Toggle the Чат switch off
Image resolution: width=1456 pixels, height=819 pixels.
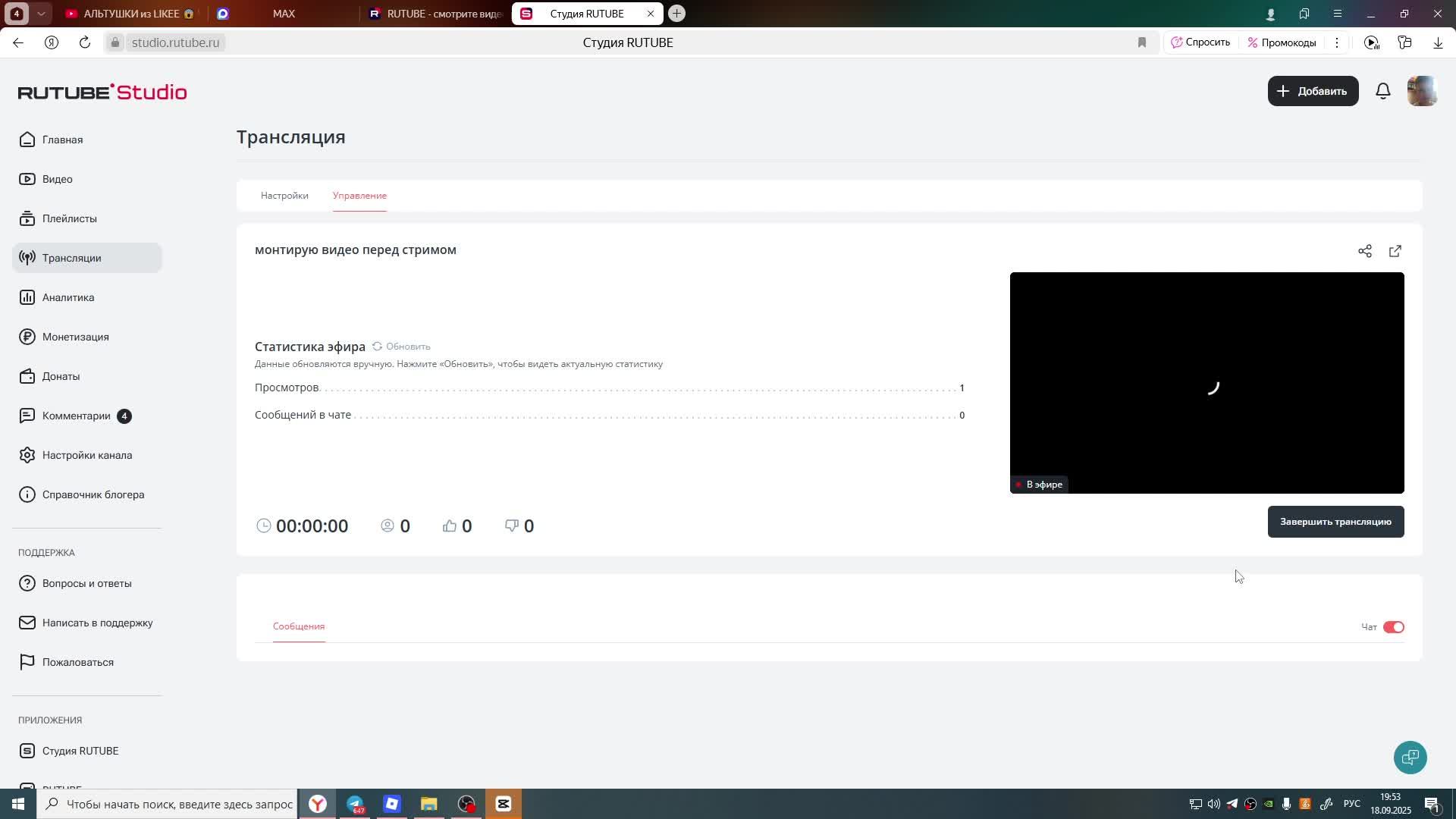point(1393,627)
